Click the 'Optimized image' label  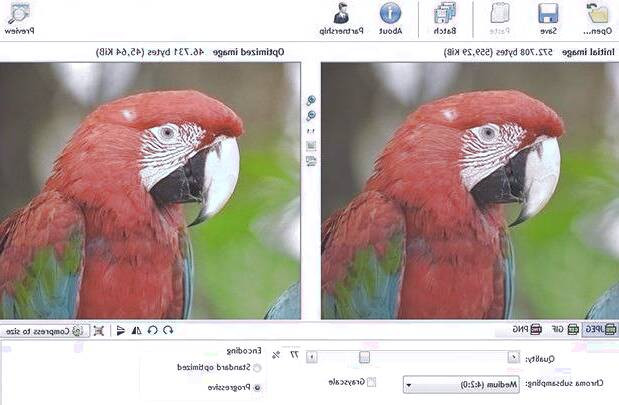(x=248, y=52)
